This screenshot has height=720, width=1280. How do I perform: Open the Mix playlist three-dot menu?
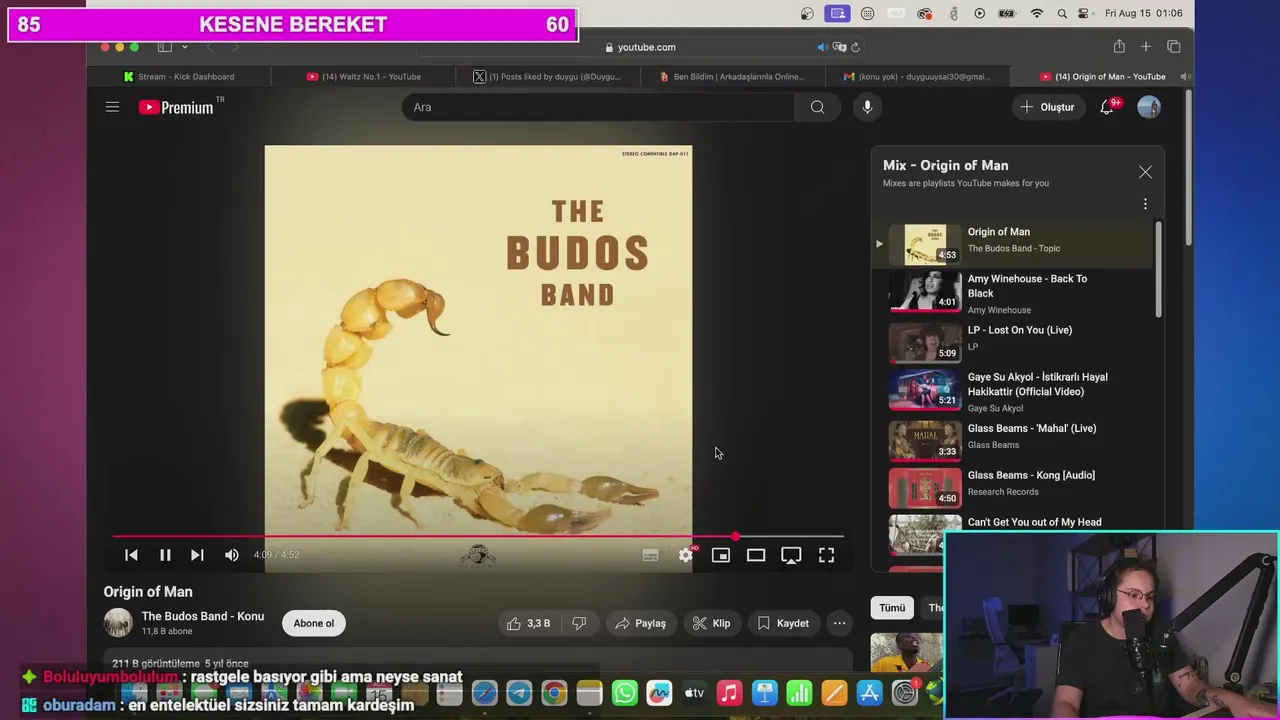pyautogui.click(x=1145, y=204)
